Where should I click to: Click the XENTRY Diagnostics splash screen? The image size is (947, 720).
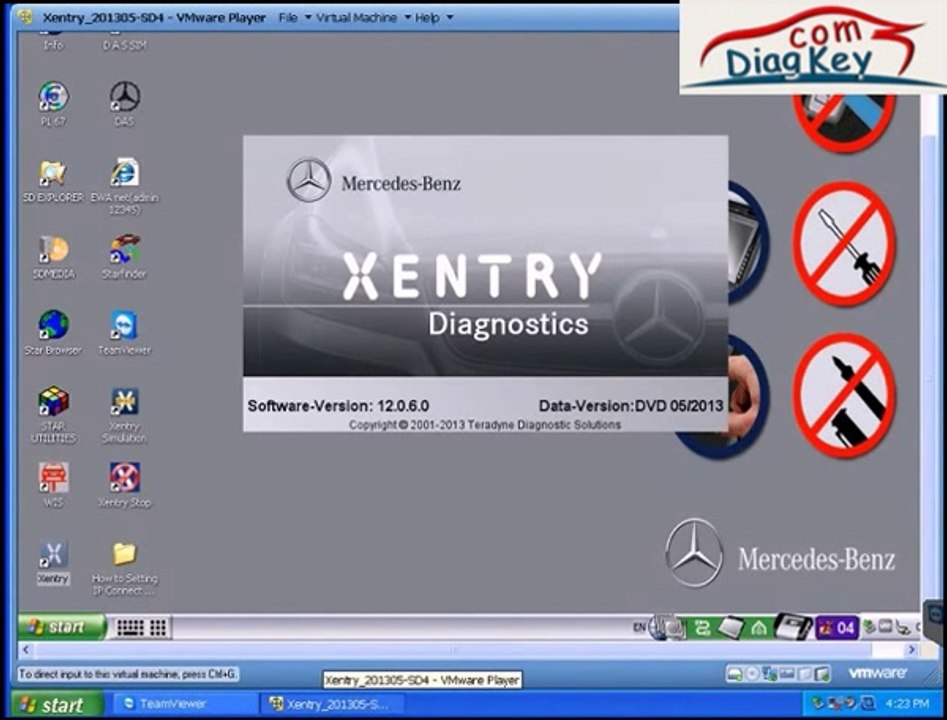pyautogui.click(x=486, y=283)
